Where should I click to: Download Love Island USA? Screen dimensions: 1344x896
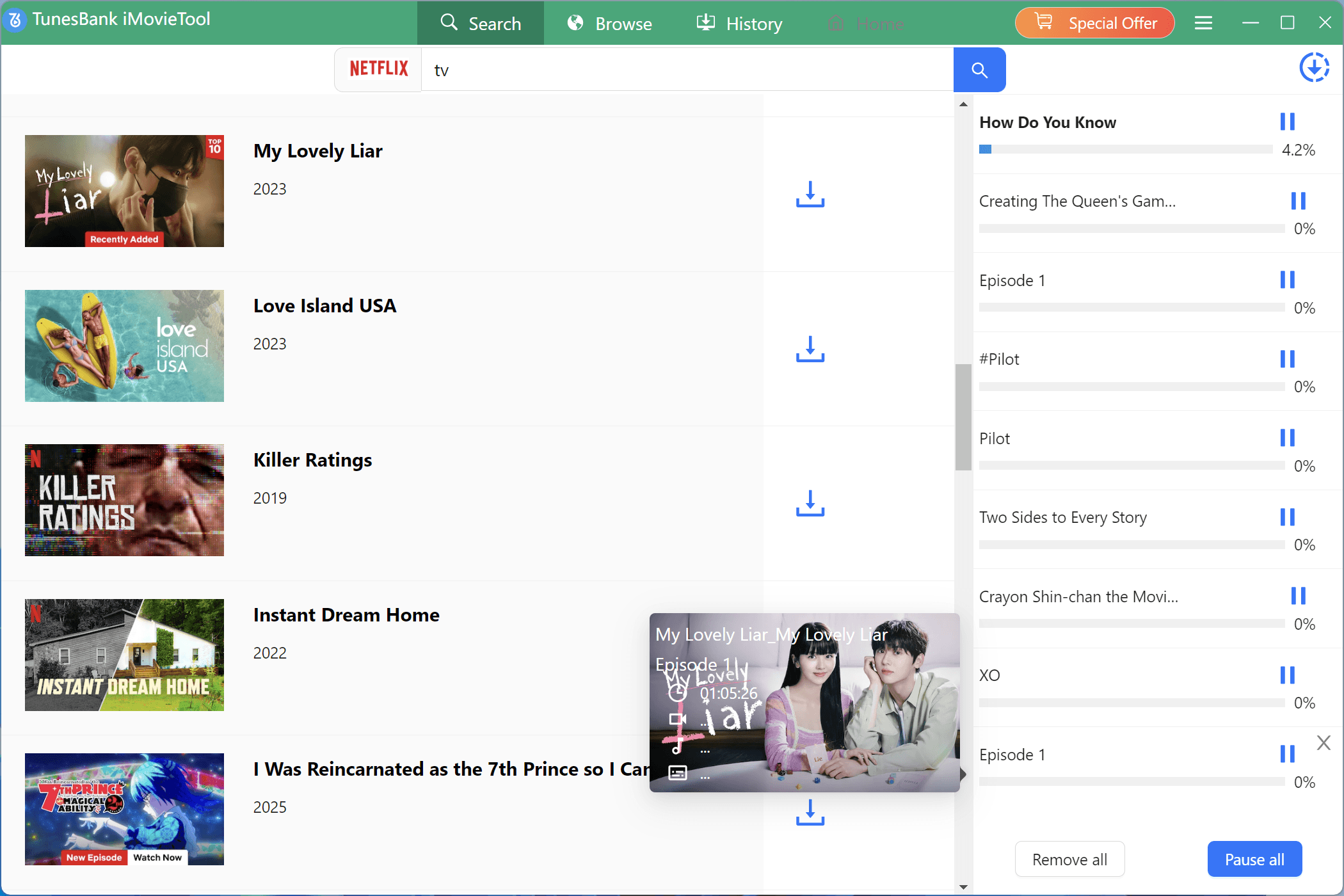810,349
